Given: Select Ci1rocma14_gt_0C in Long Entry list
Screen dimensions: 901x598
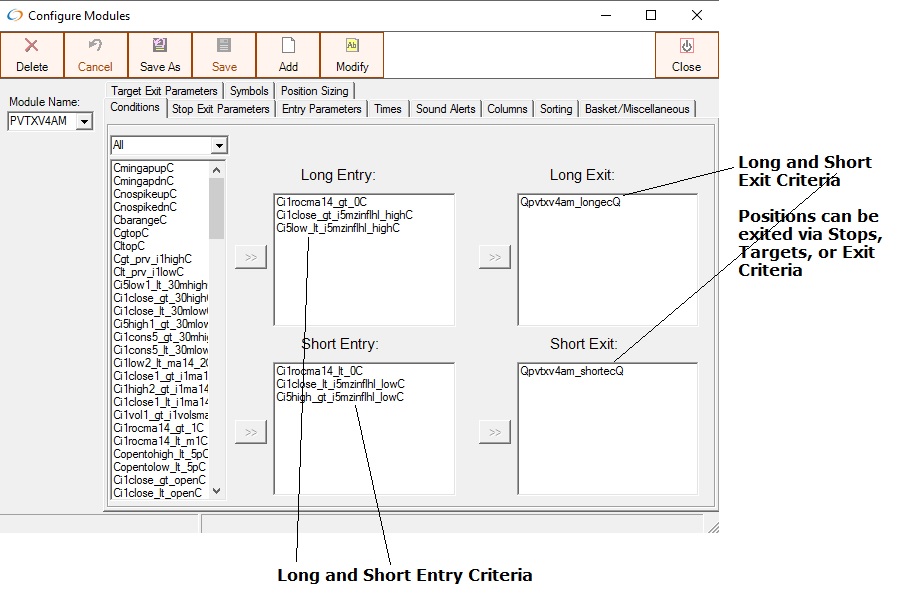Looking at the screenshot, I should click(322, 201).
